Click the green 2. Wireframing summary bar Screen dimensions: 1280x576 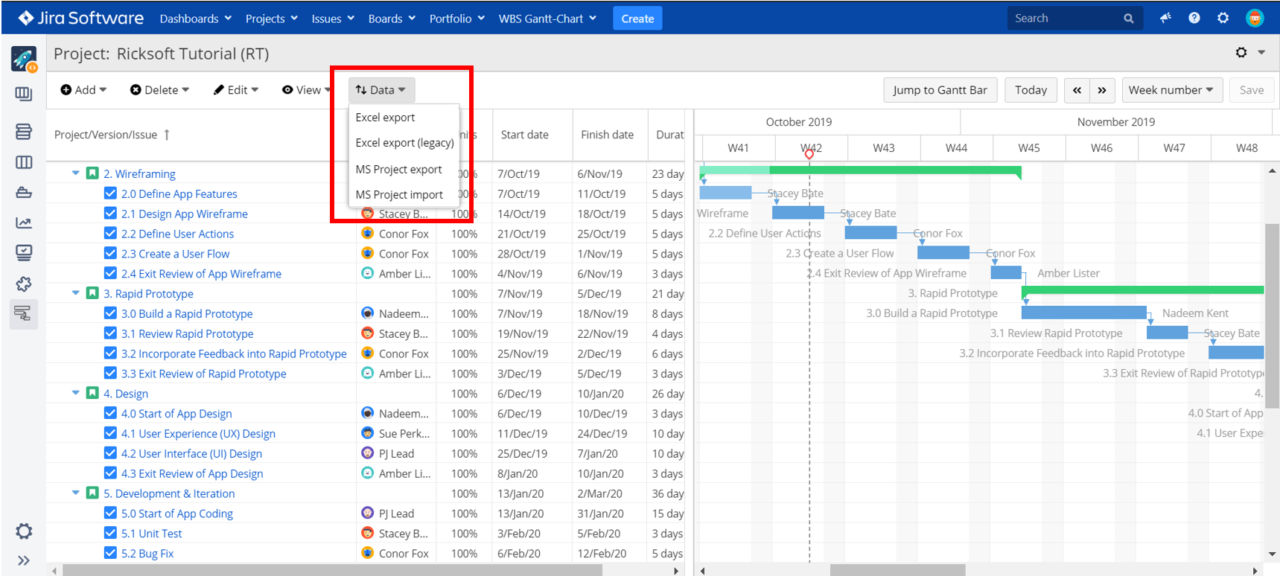point(860,171)
